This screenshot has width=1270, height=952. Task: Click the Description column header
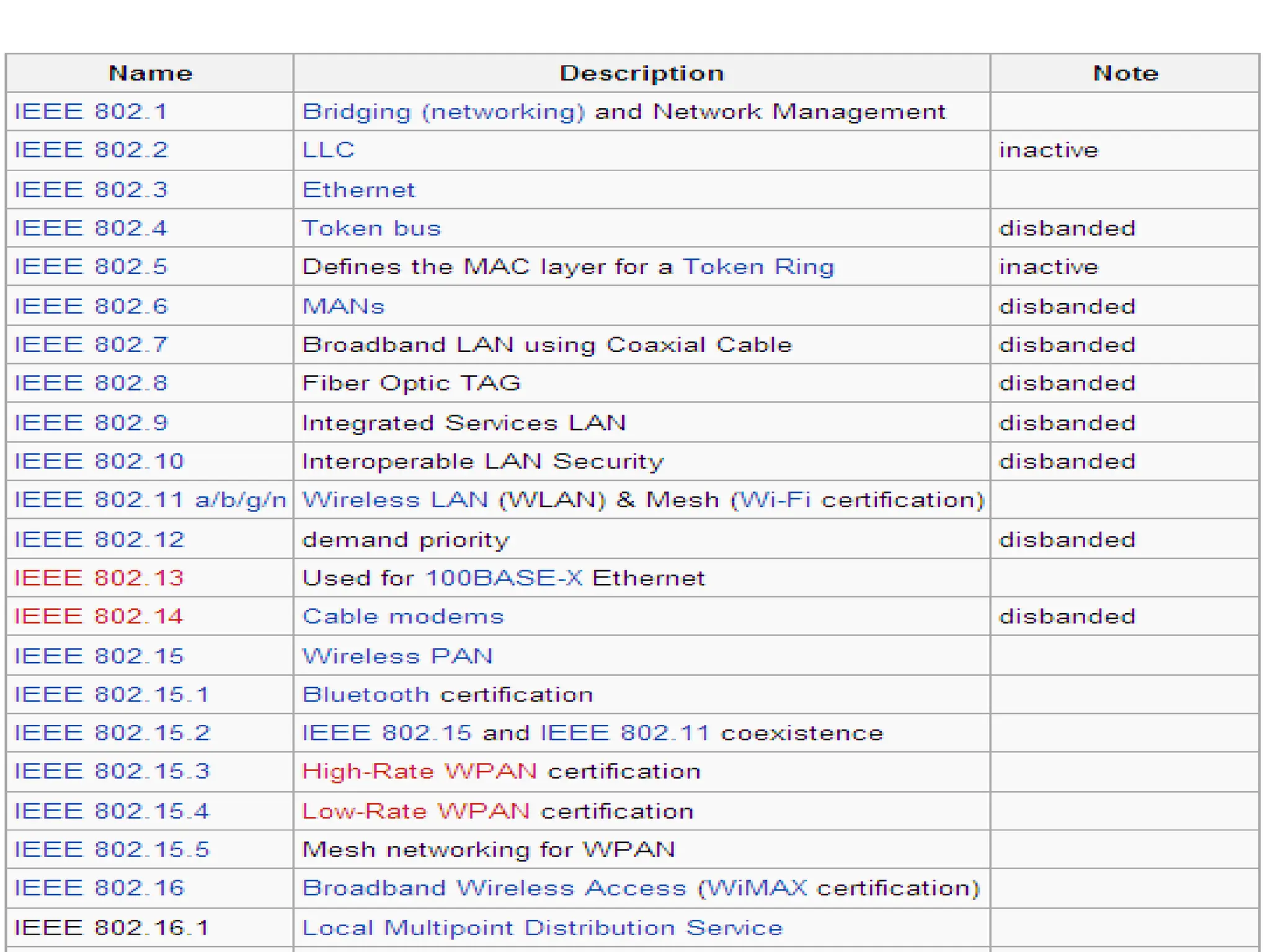641,73
